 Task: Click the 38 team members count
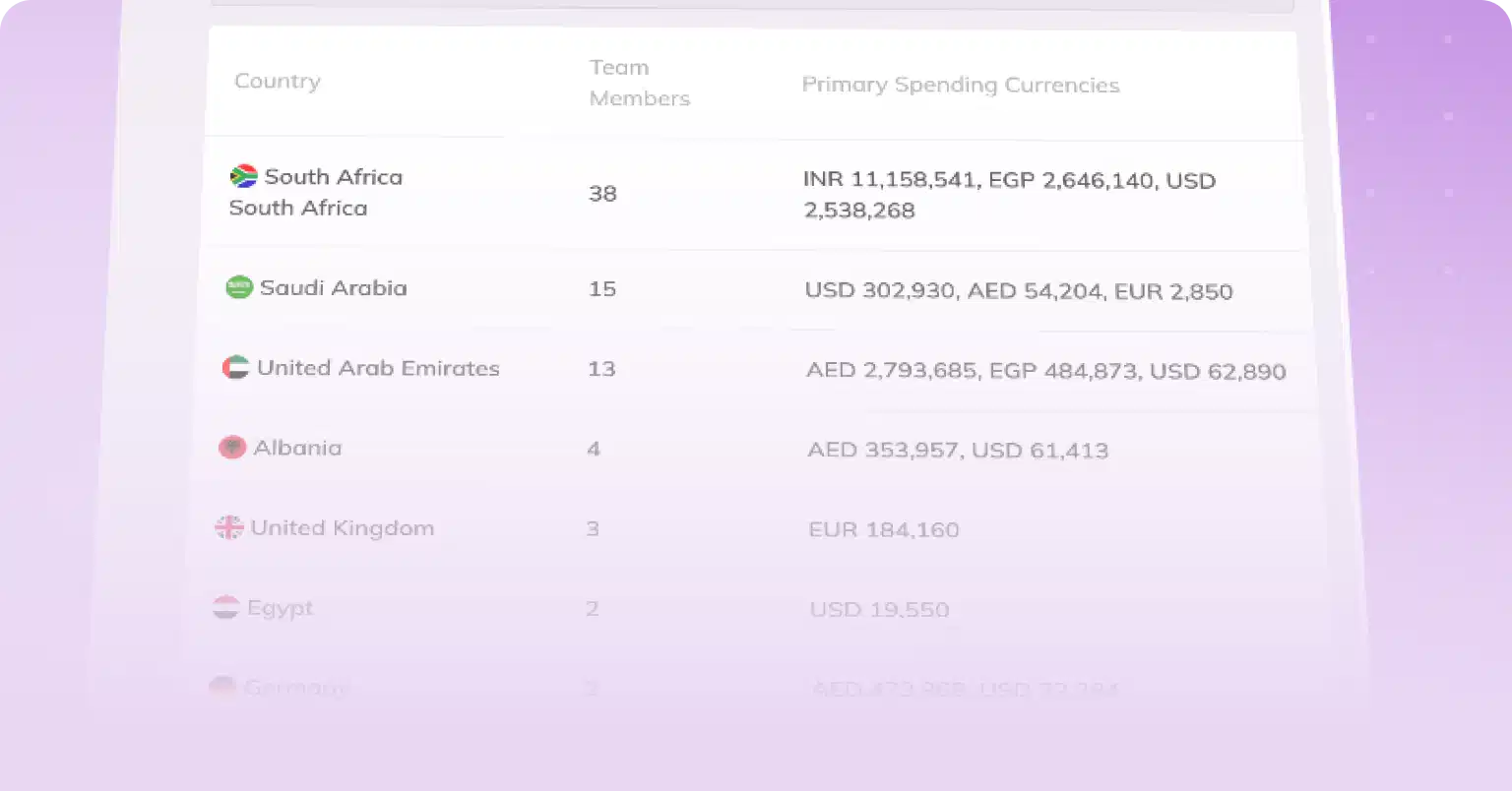point(602,194)
